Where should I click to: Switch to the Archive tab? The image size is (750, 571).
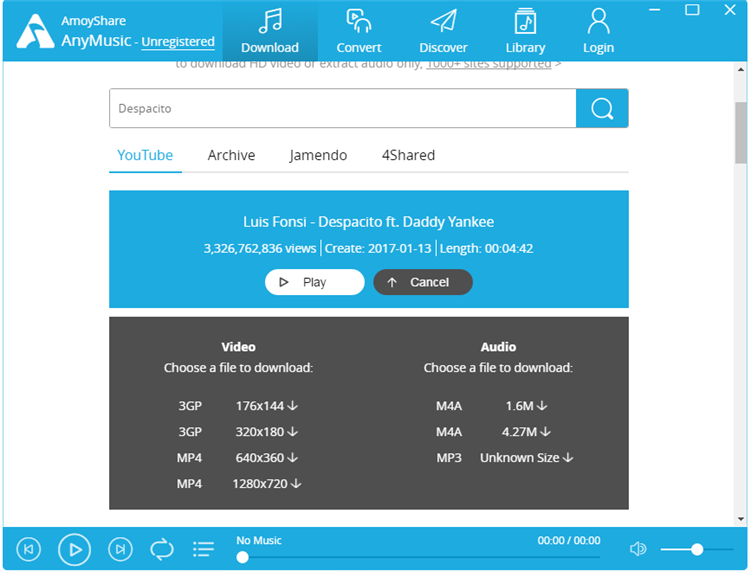(x=231, y=155)
